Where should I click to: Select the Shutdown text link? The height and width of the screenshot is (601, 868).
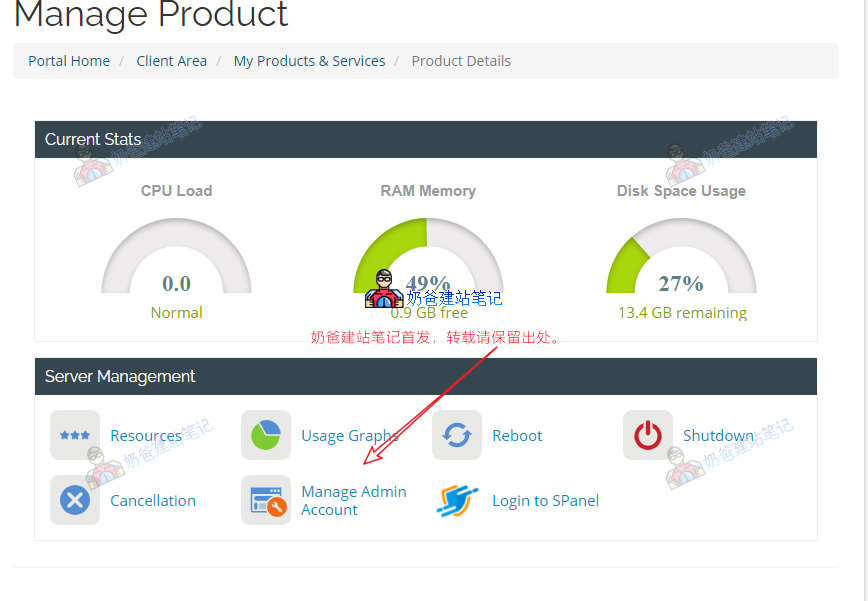(x=718, y=436)
